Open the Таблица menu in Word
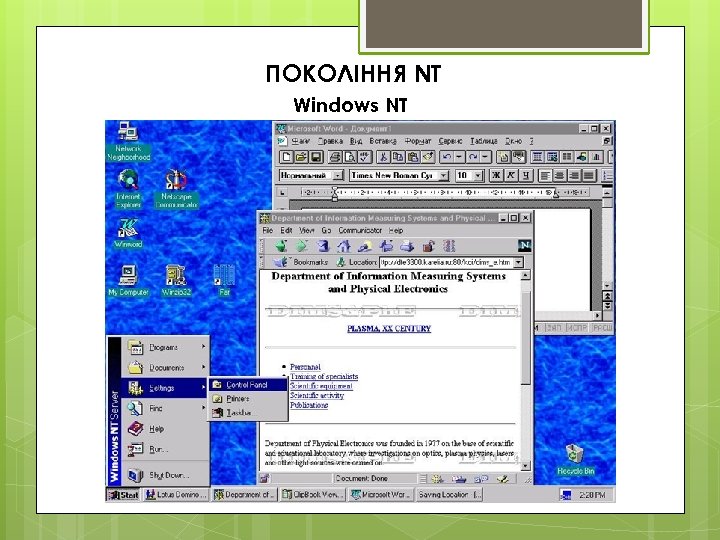This screenshot has width=720, height=540. pos(484,141)
